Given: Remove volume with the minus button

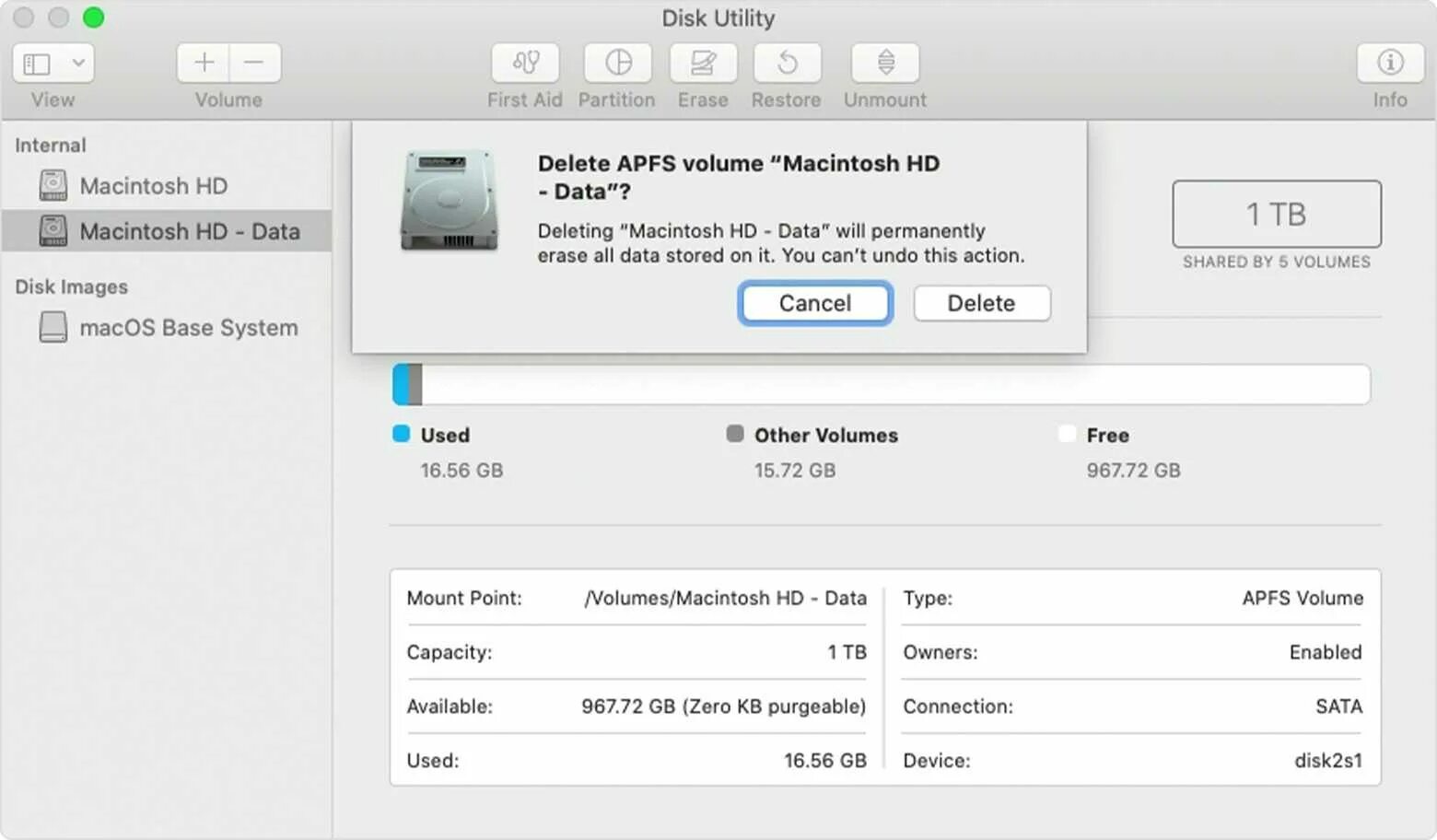Looking at the screenshot, I should pyautogui.click(x=255, y=63).
